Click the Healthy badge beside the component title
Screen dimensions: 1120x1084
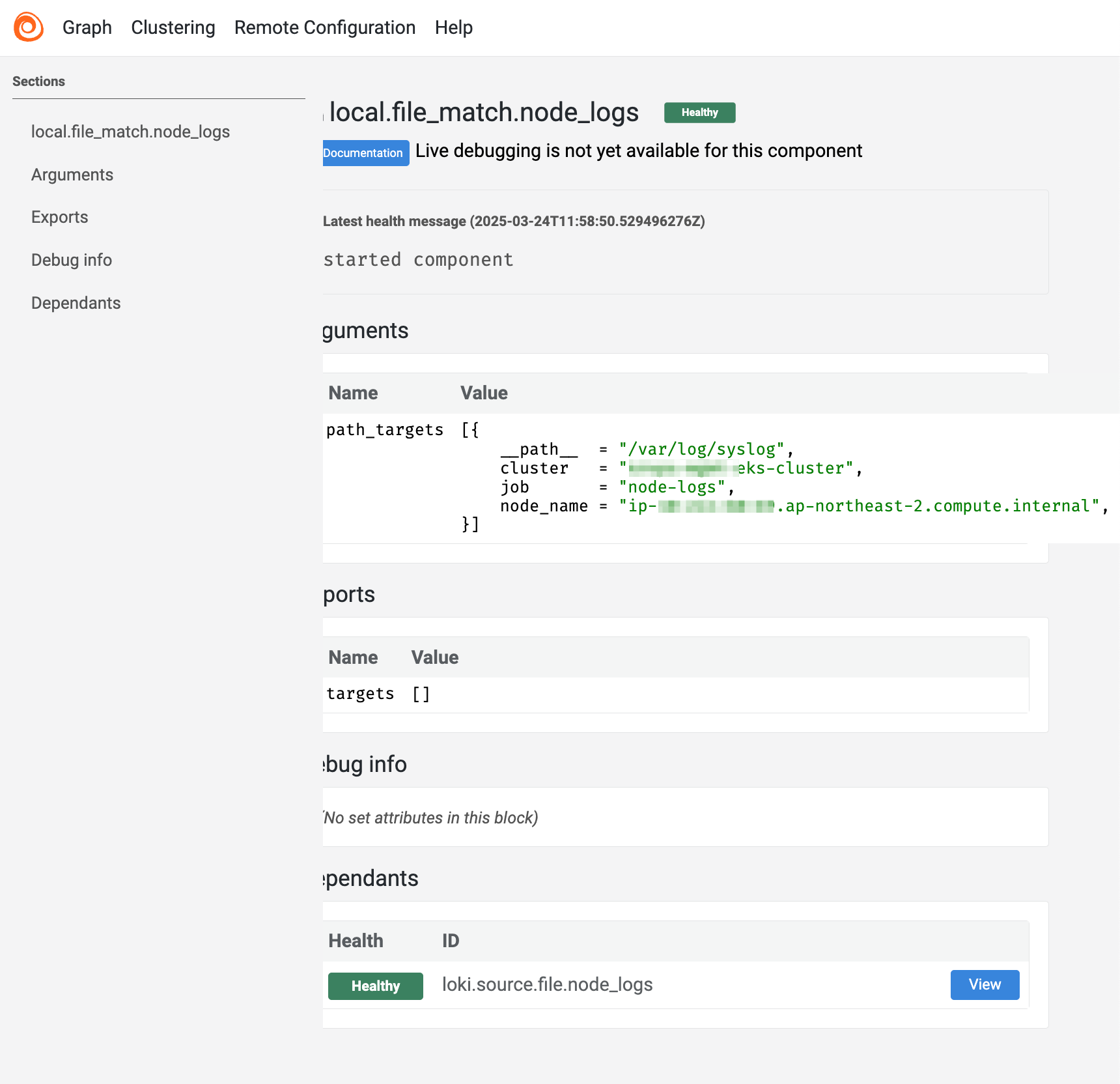699,112
